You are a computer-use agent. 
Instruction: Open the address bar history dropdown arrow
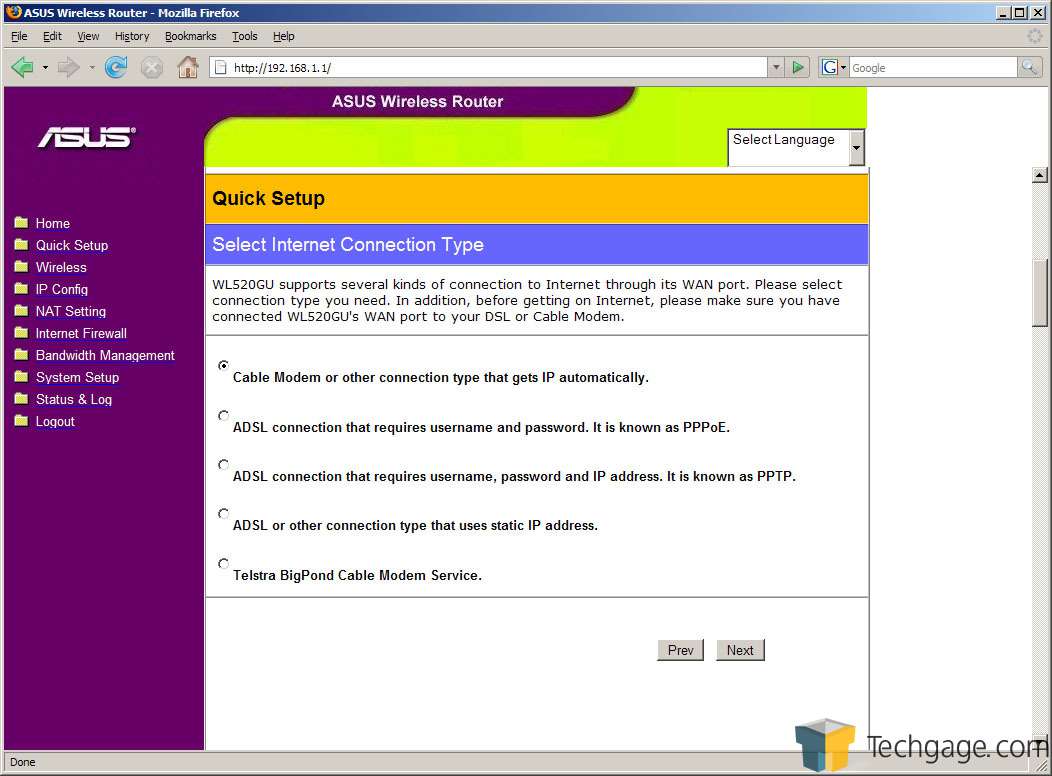click(x=776, y=67)
